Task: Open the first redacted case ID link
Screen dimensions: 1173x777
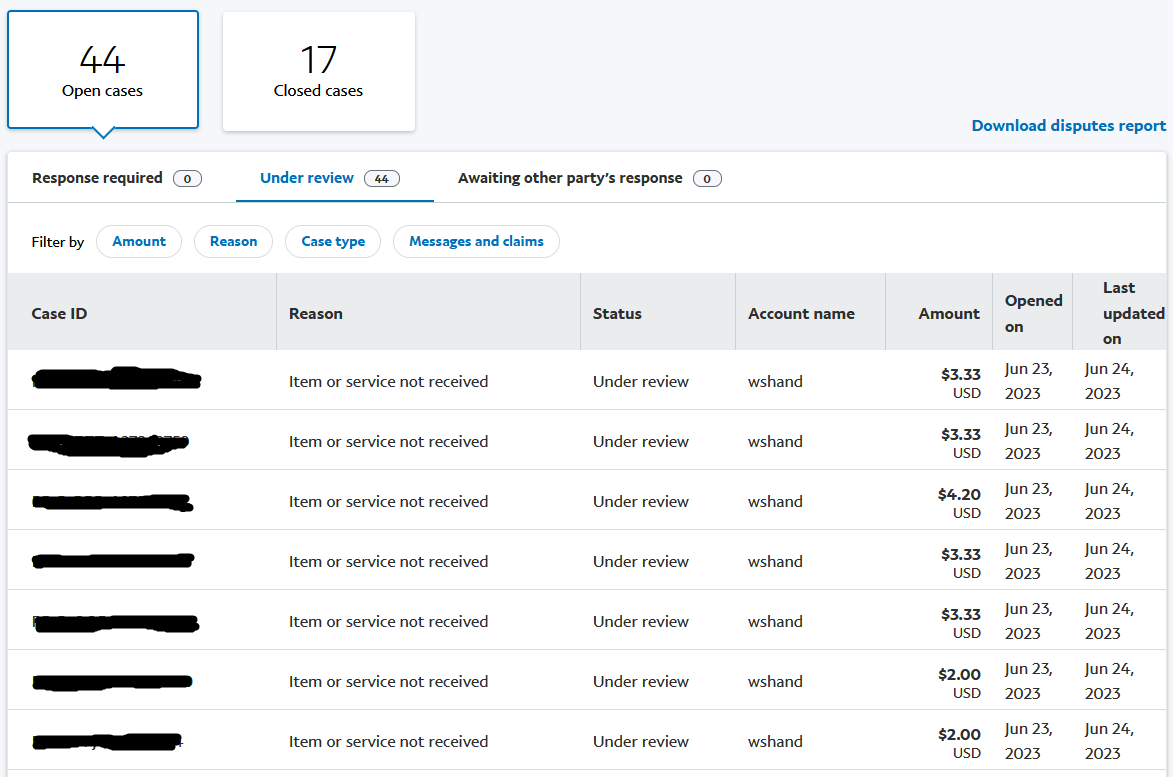Action: pos(116,379)
